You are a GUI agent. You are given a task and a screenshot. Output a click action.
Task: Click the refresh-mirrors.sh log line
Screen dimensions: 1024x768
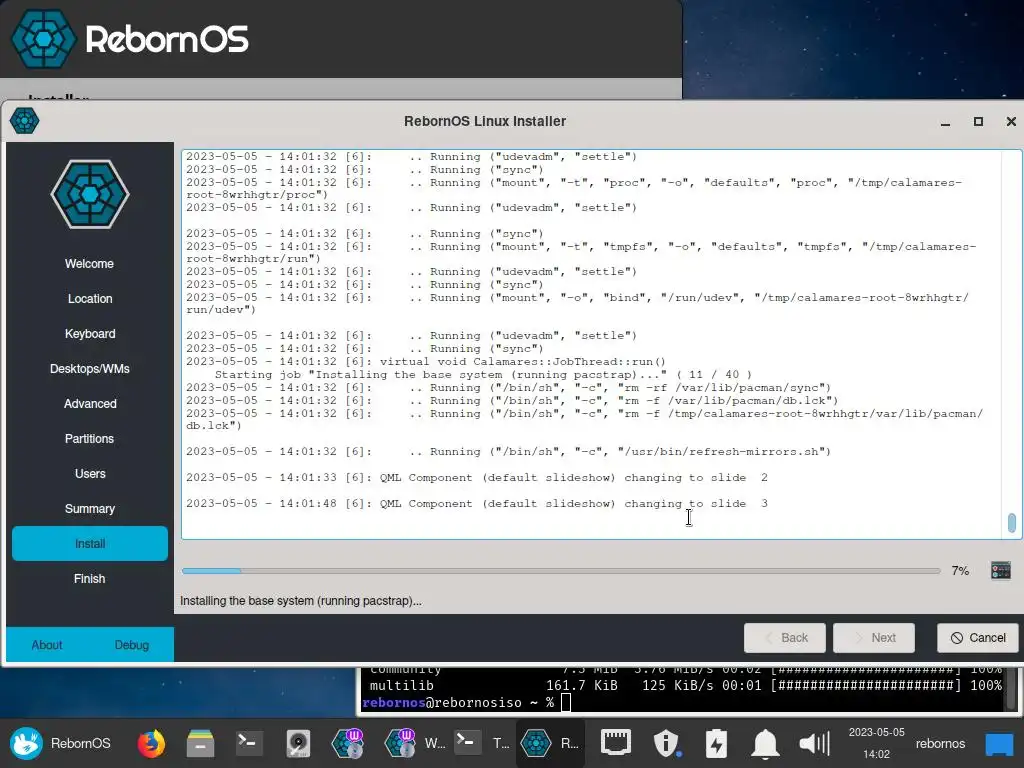click(508, 451)
